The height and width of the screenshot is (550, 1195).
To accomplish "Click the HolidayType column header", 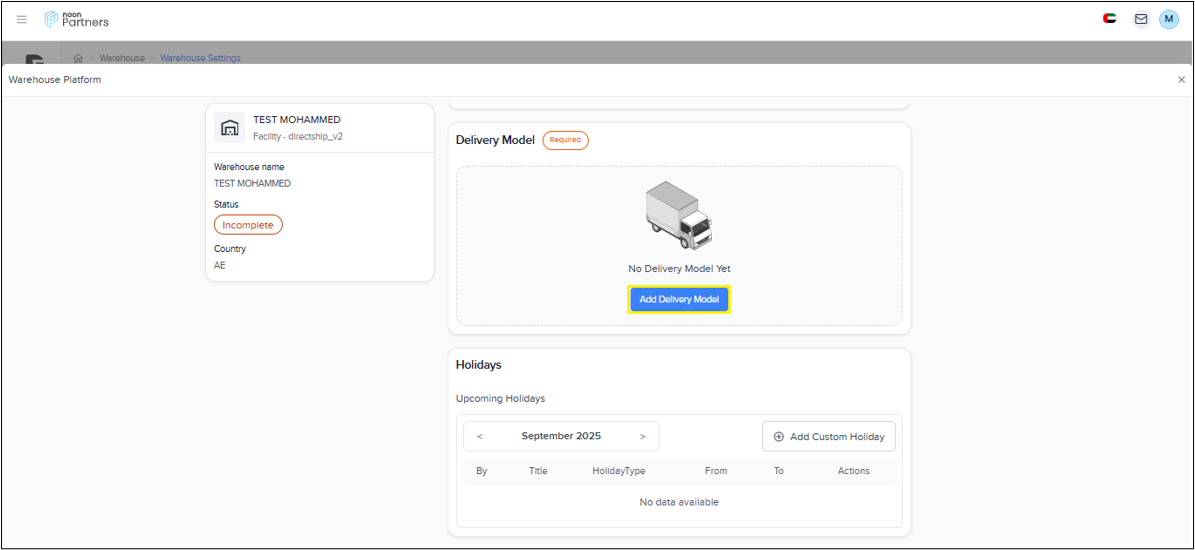I will [x=619, y=471].
